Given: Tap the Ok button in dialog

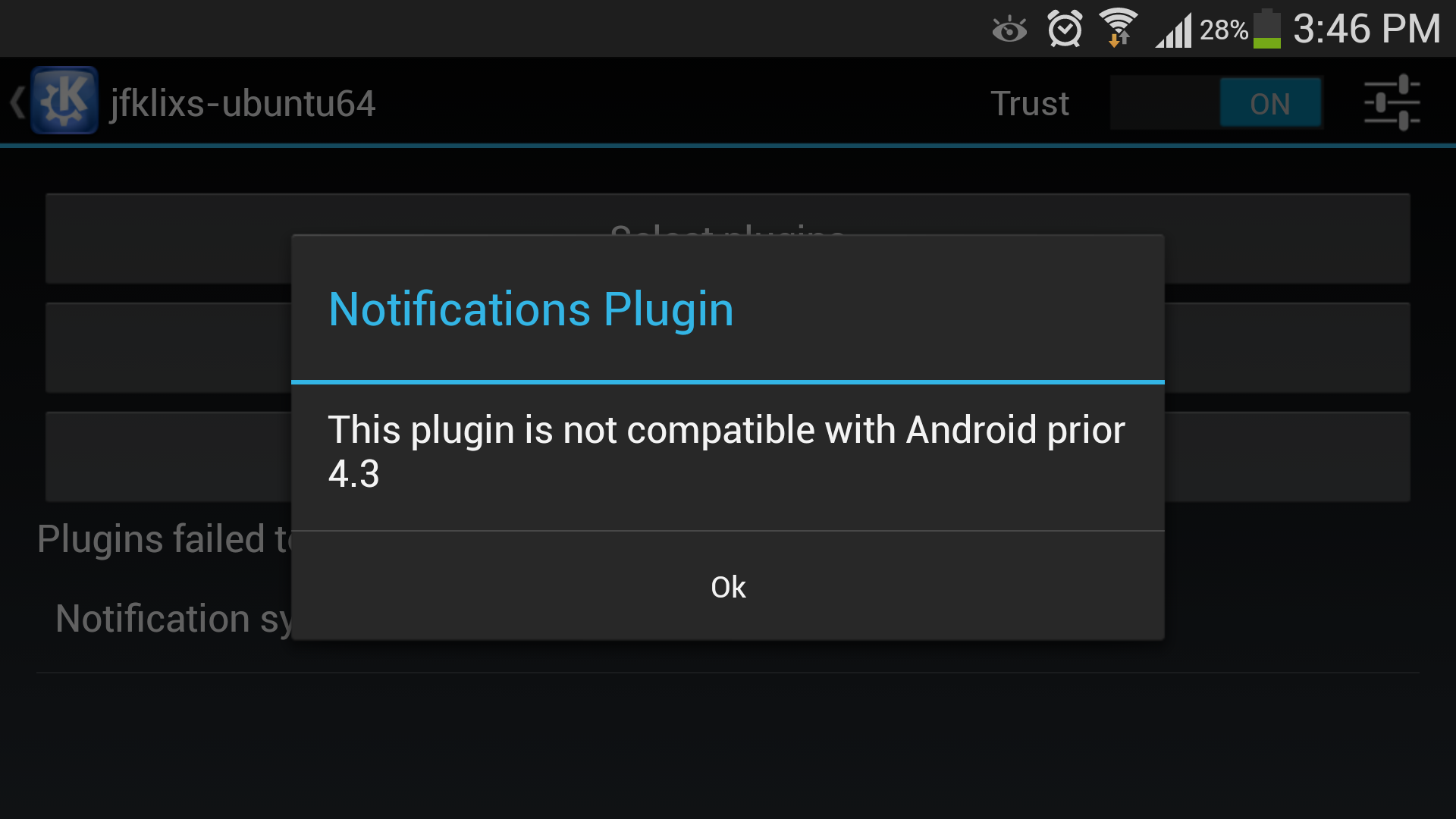Looking at the screenshot, I should click(x=728, y=586).
